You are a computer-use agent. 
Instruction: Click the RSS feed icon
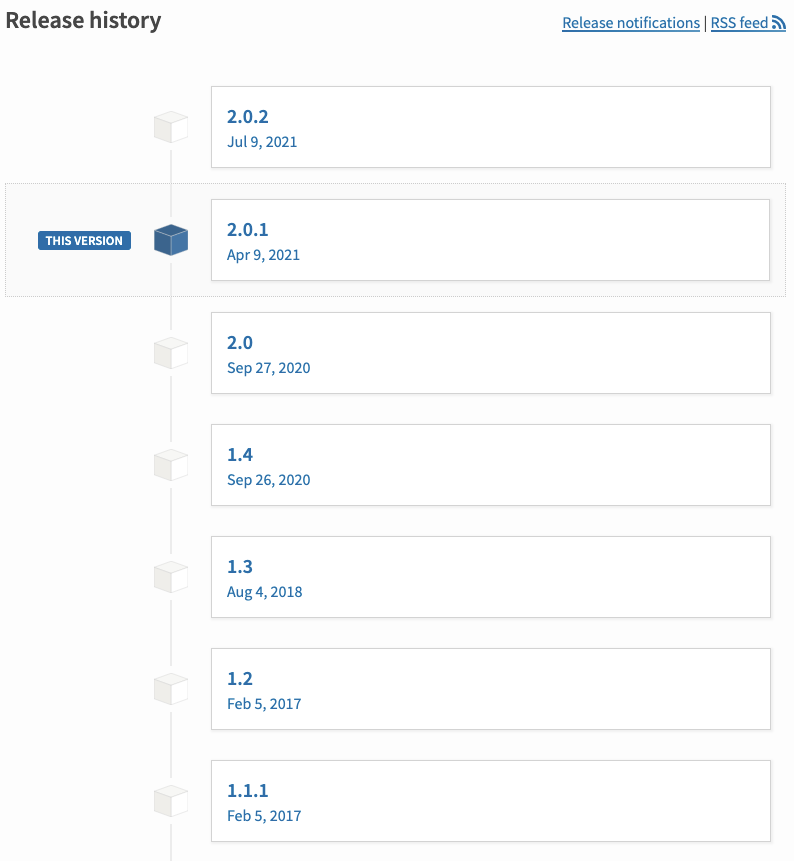click(779, 23)
